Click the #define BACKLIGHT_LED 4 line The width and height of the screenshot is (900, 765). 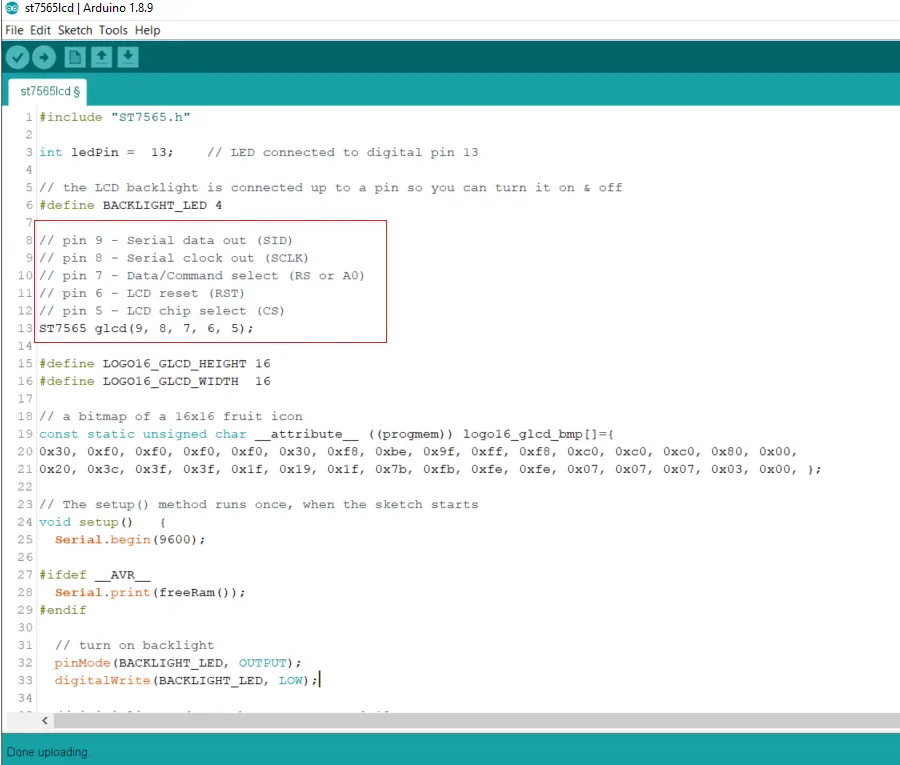coord(130,205)
